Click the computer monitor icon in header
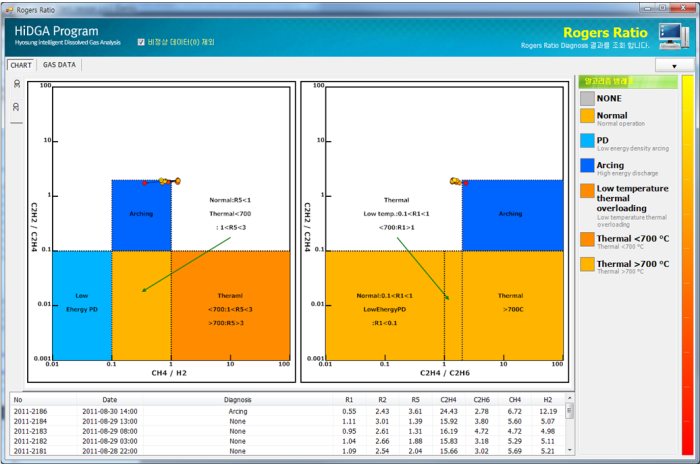 pos(674,36)
